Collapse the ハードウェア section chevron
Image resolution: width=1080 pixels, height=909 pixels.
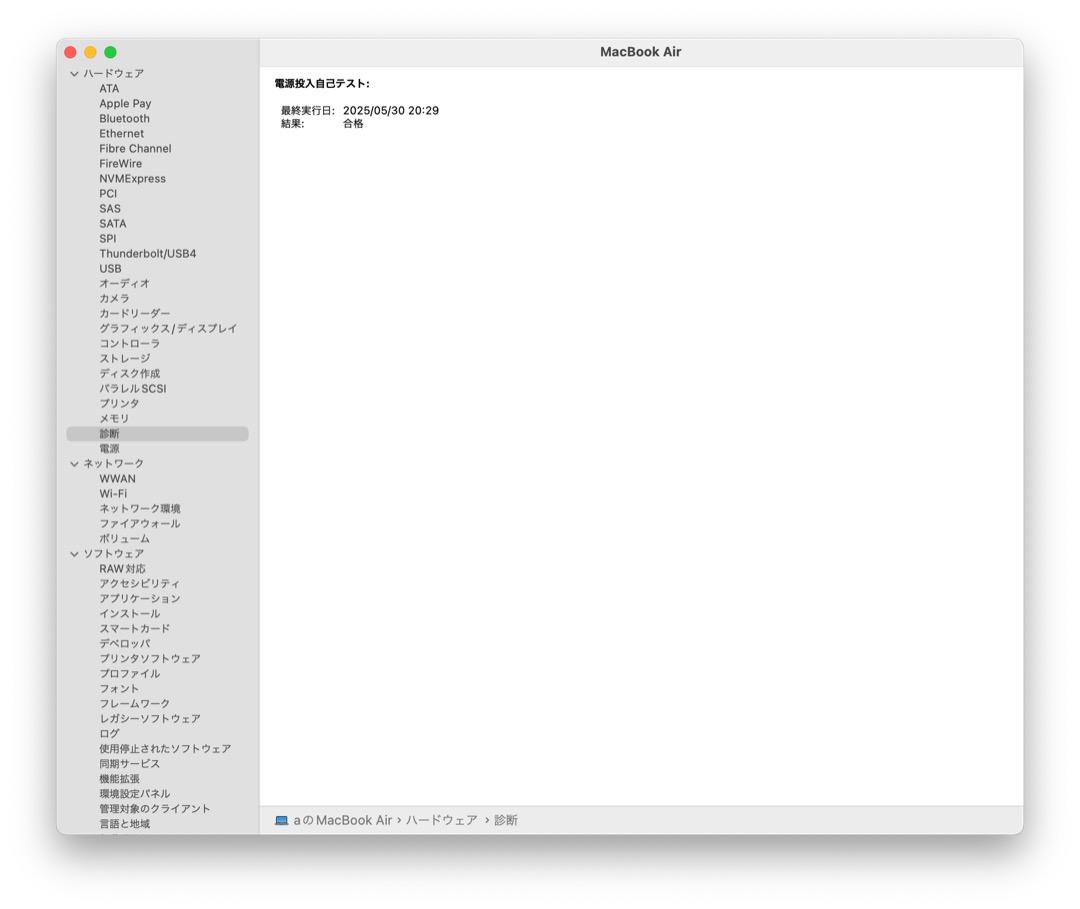[x=74, y=74]
